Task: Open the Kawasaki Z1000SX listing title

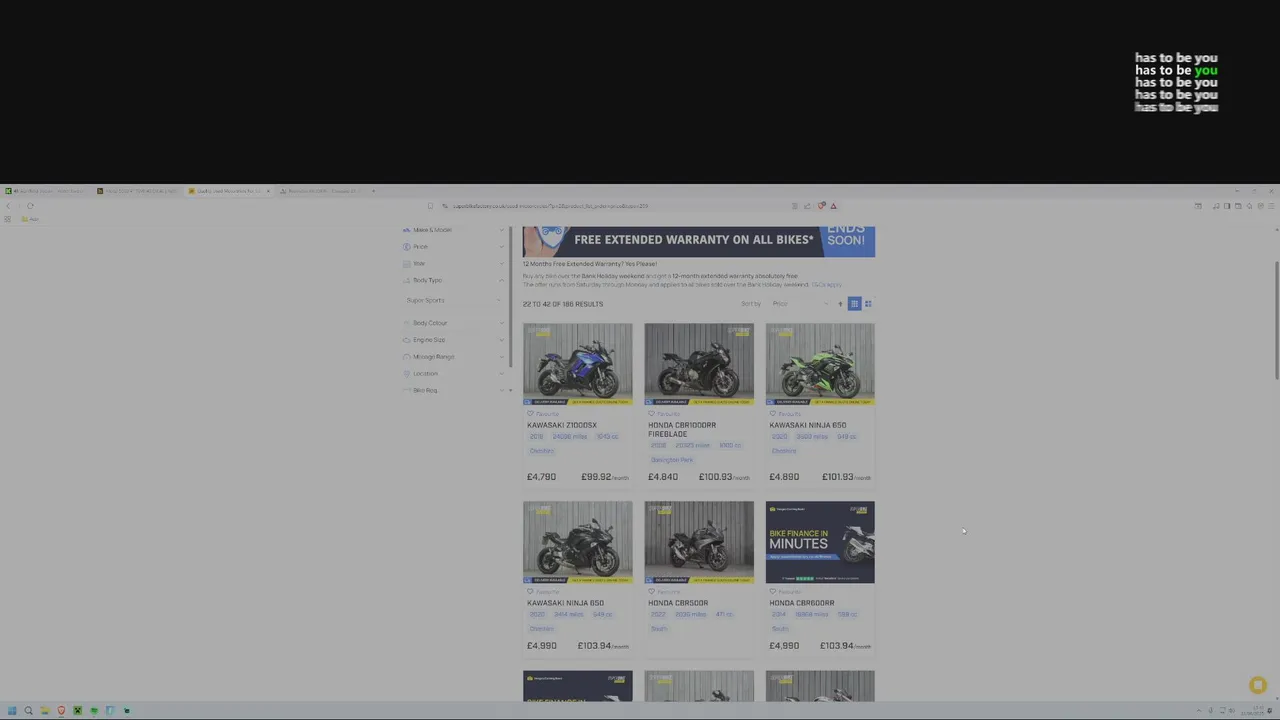Action: 562,425
